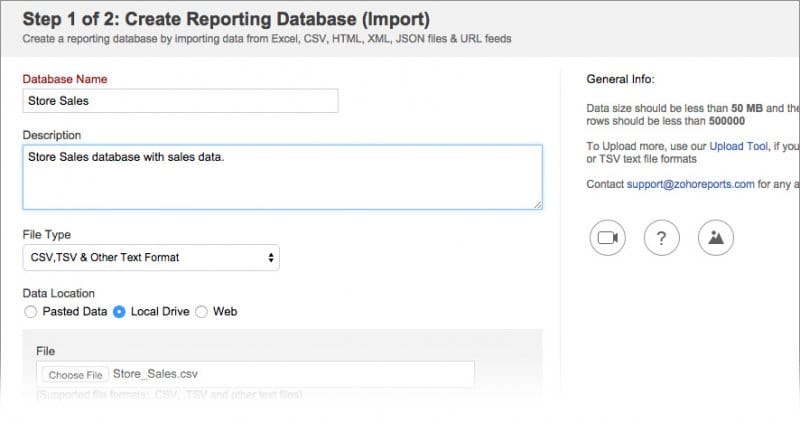
Task: Focus the Description text area
Action: click(280, 177)
